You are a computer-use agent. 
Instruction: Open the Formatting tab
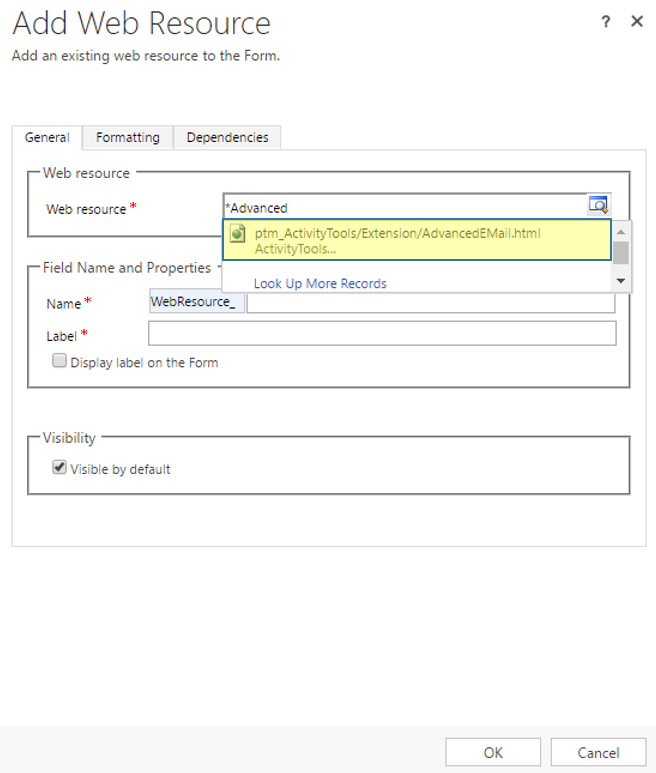click(x=127, y=137)
